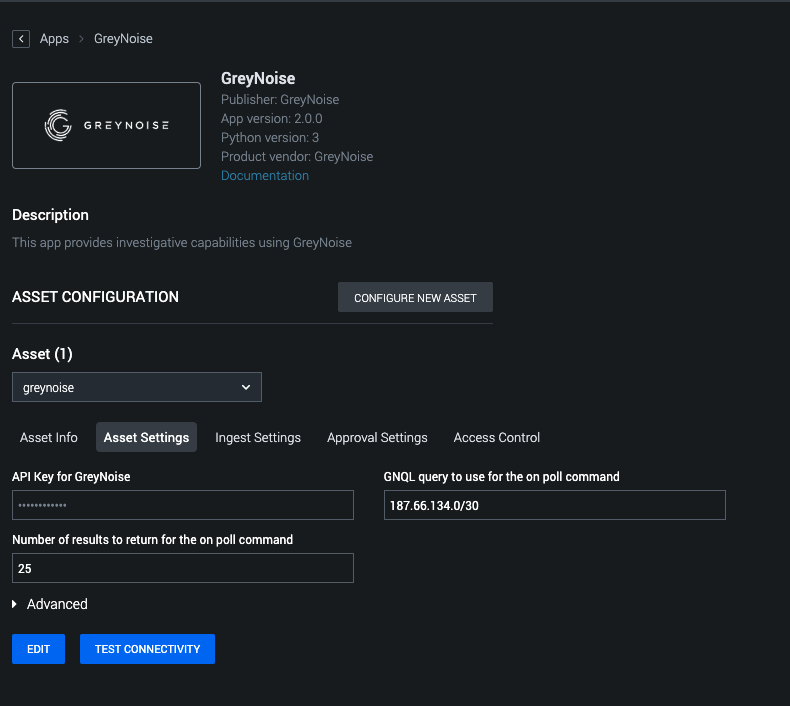Open the Apps breadcrumb link
This screenshot has width=790, height=706.
[x=54, y=39]
